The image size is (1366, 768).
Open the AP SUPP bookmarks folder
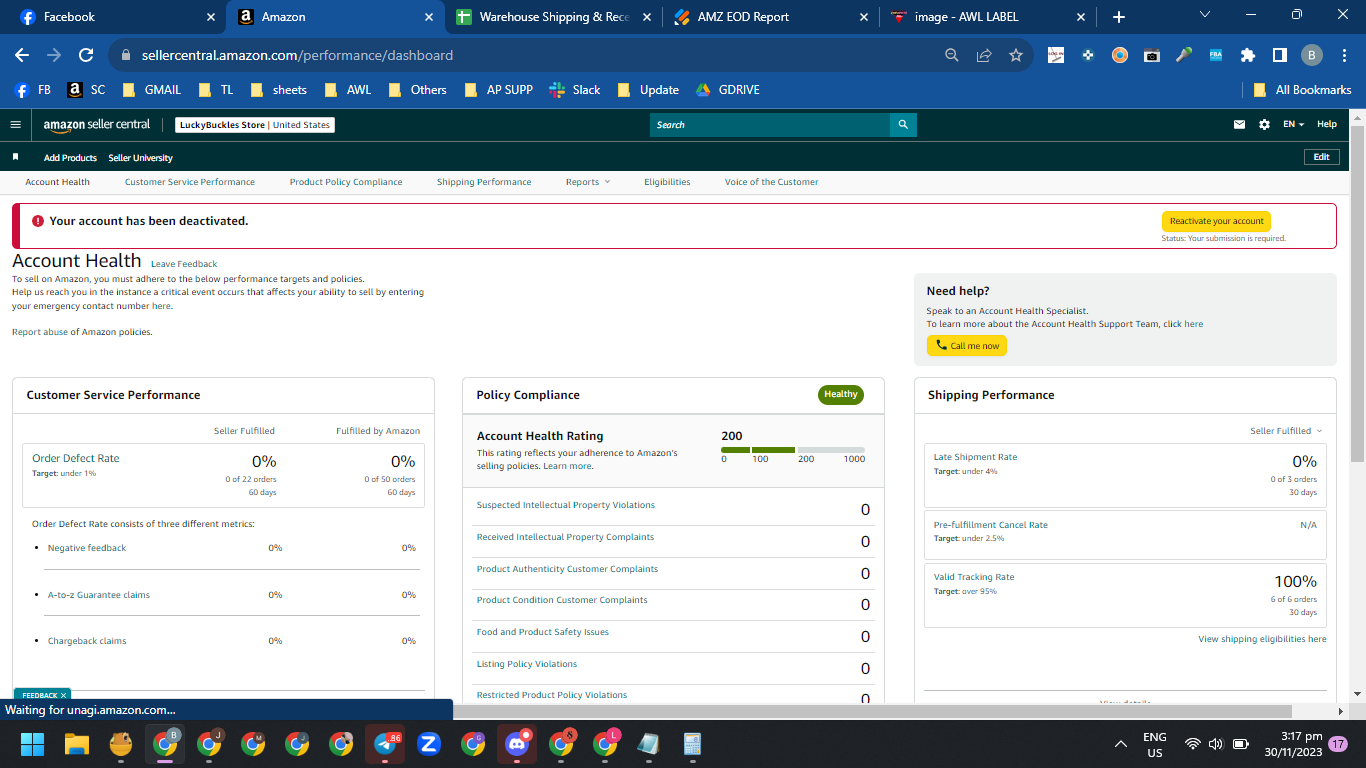tap(499, 90)
